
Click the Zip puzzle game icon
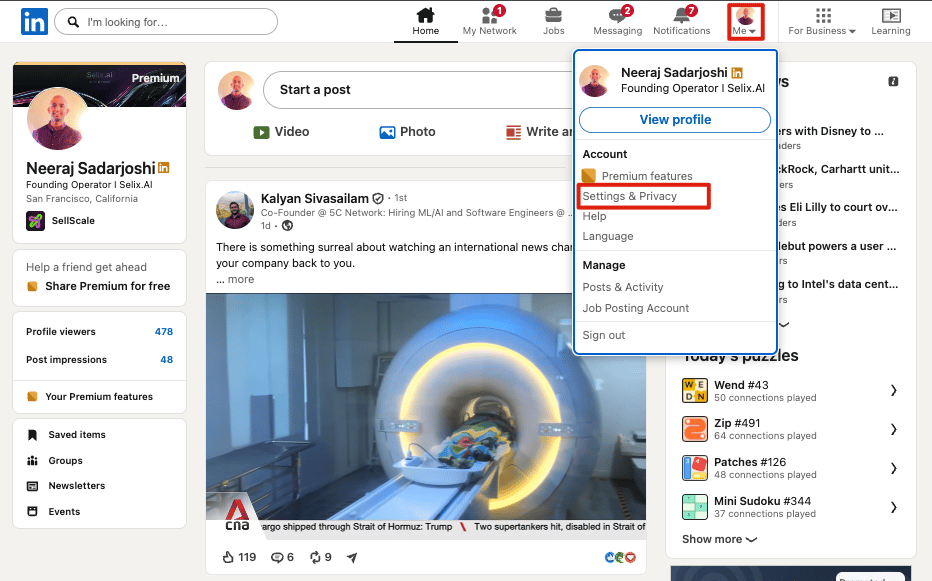[694, 429]
